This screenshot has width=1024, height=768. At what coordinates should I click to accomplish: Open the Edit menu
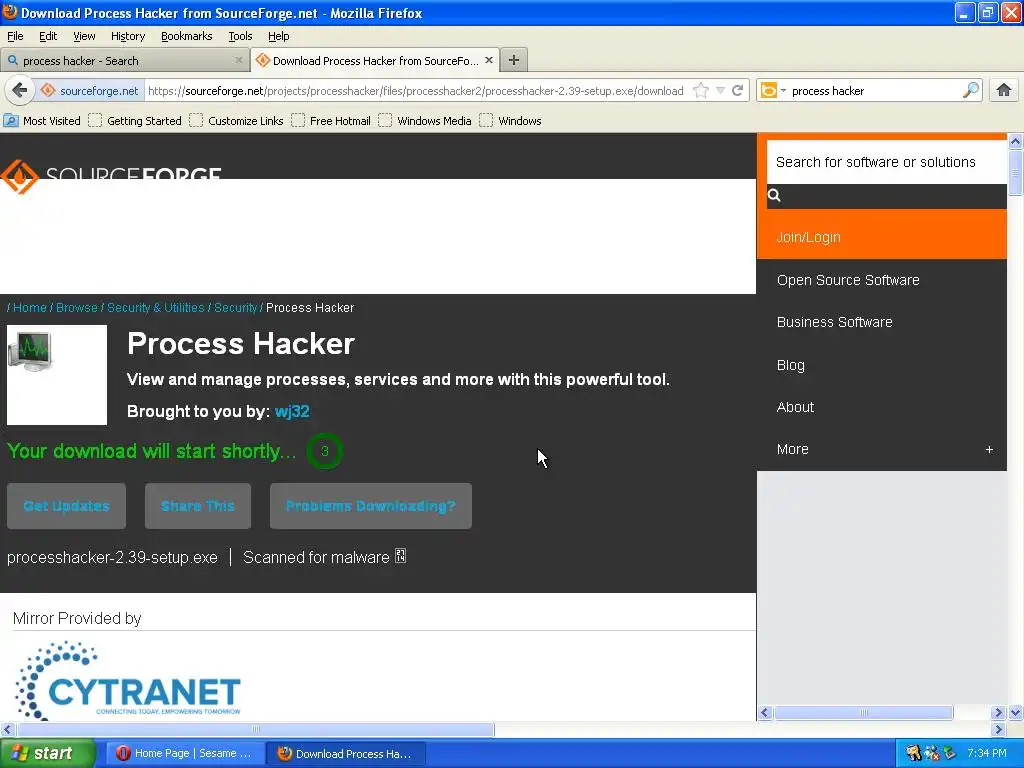tap(48, 36)
